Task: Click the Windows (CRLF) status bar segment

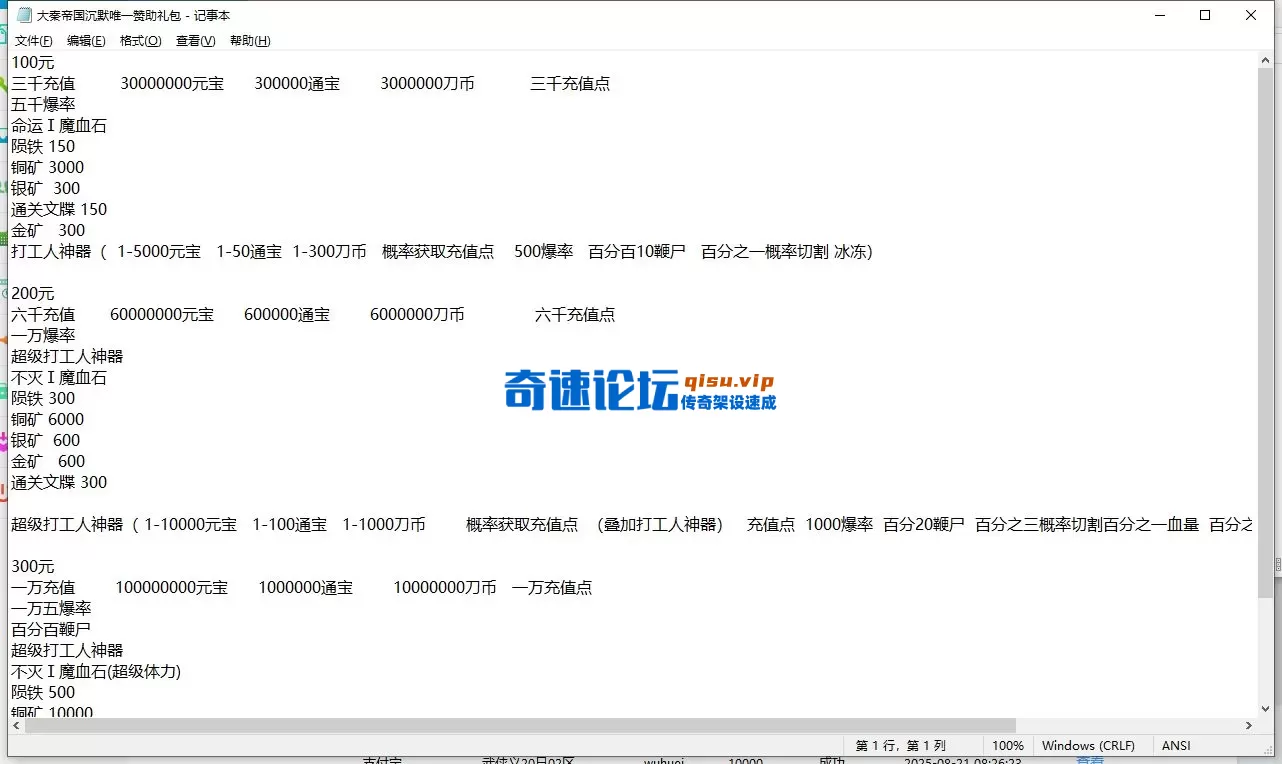Action: click(x=1089, y=745)
